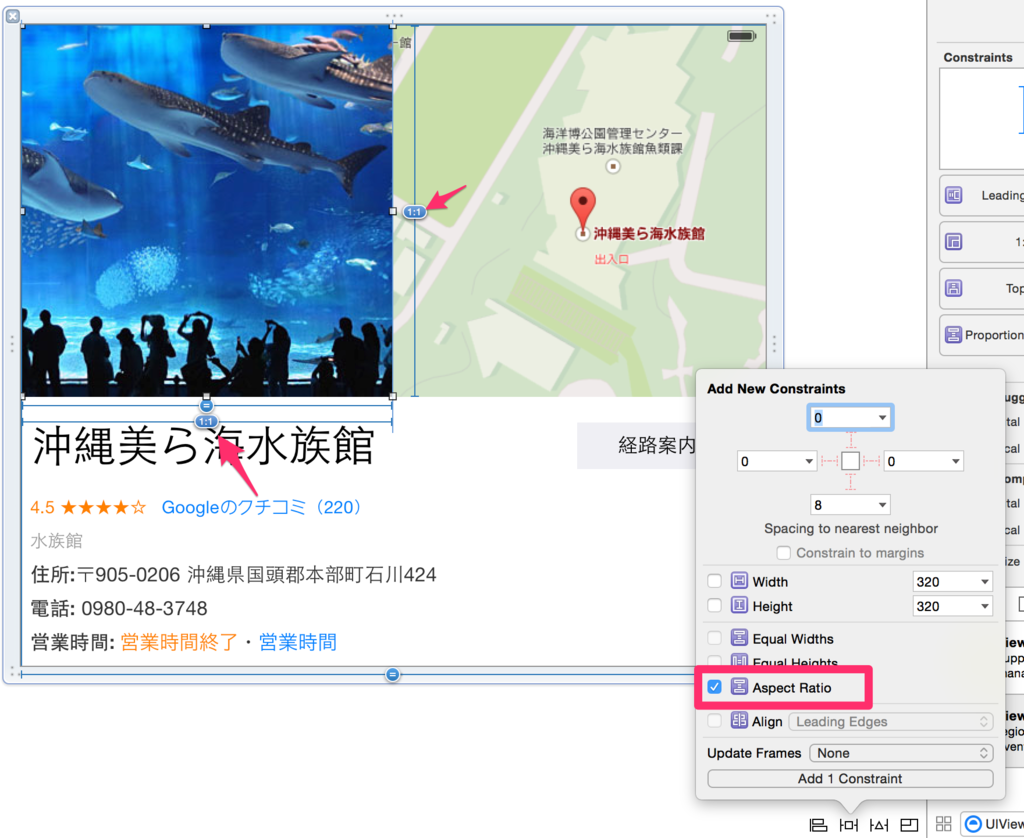Open the Pin constraints tool in bottom toolbar
Viewport: 1024px width, 838px height.
848,825
